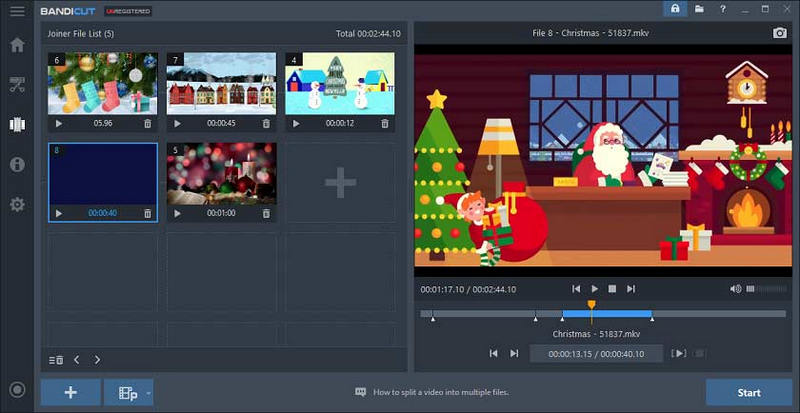Play the video in preview panel

click(x=594, y=289)
